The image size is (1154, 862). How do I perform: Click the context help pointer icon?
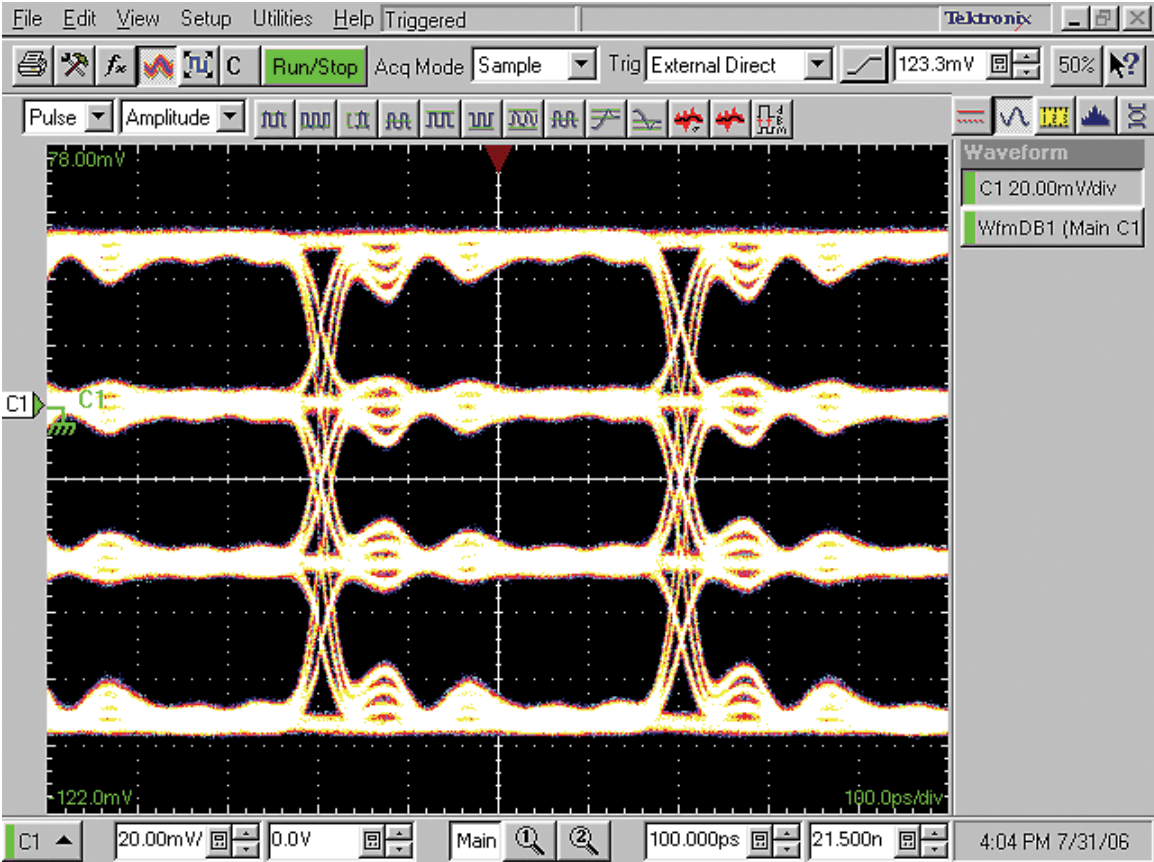(1125, 66)
